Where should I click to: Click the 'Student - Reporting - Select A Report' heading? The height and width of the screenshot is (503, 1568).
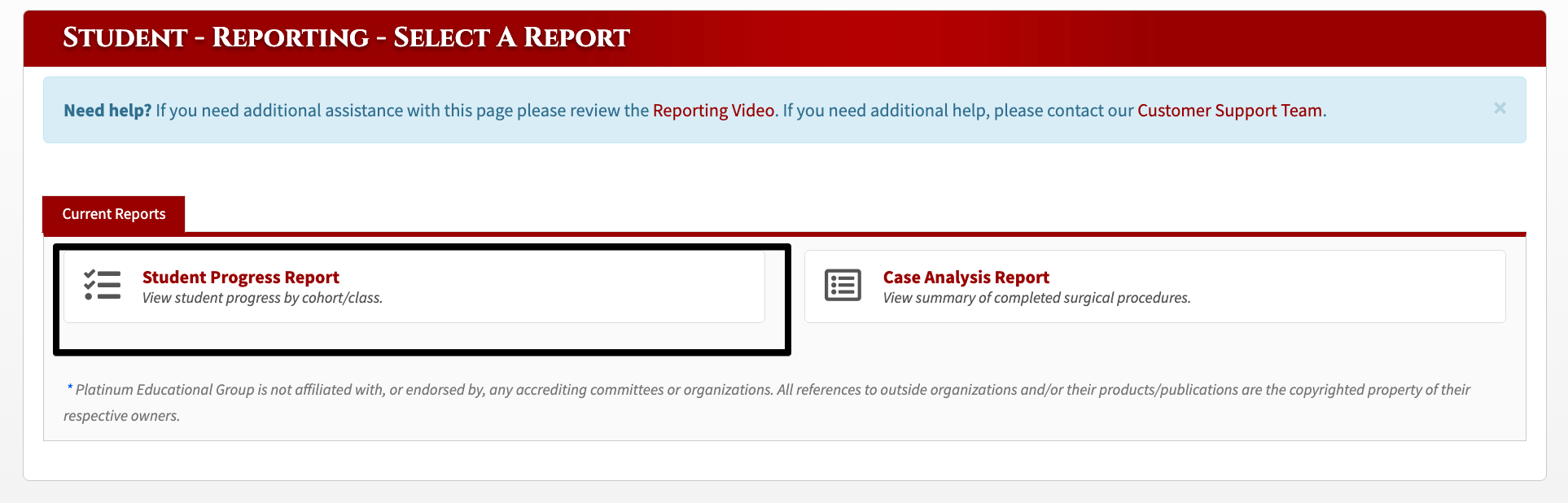click(346, 37)
